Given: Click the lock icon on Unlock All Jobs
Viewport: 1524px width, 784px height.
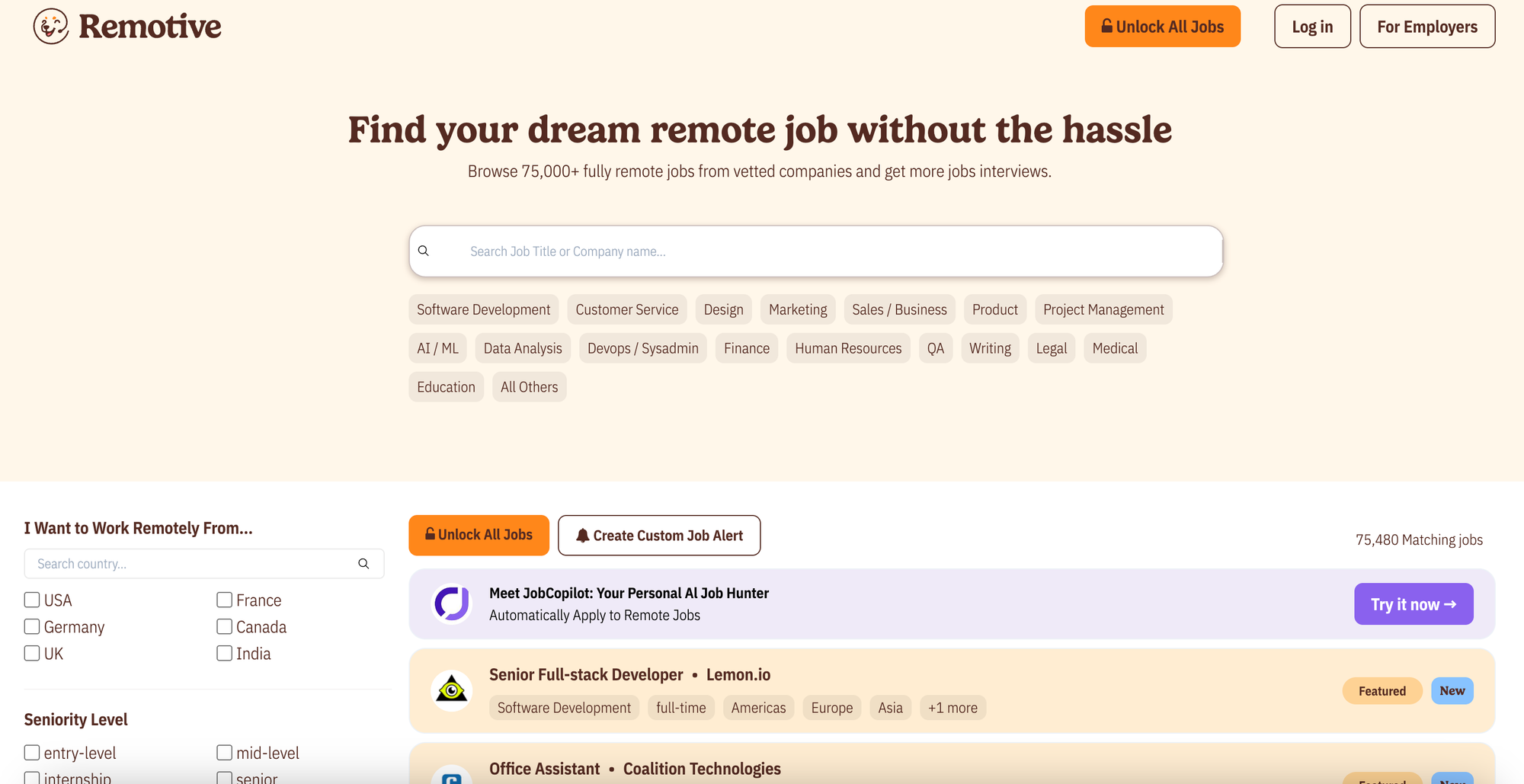Looking at the screenshot, I should [430, 535].
